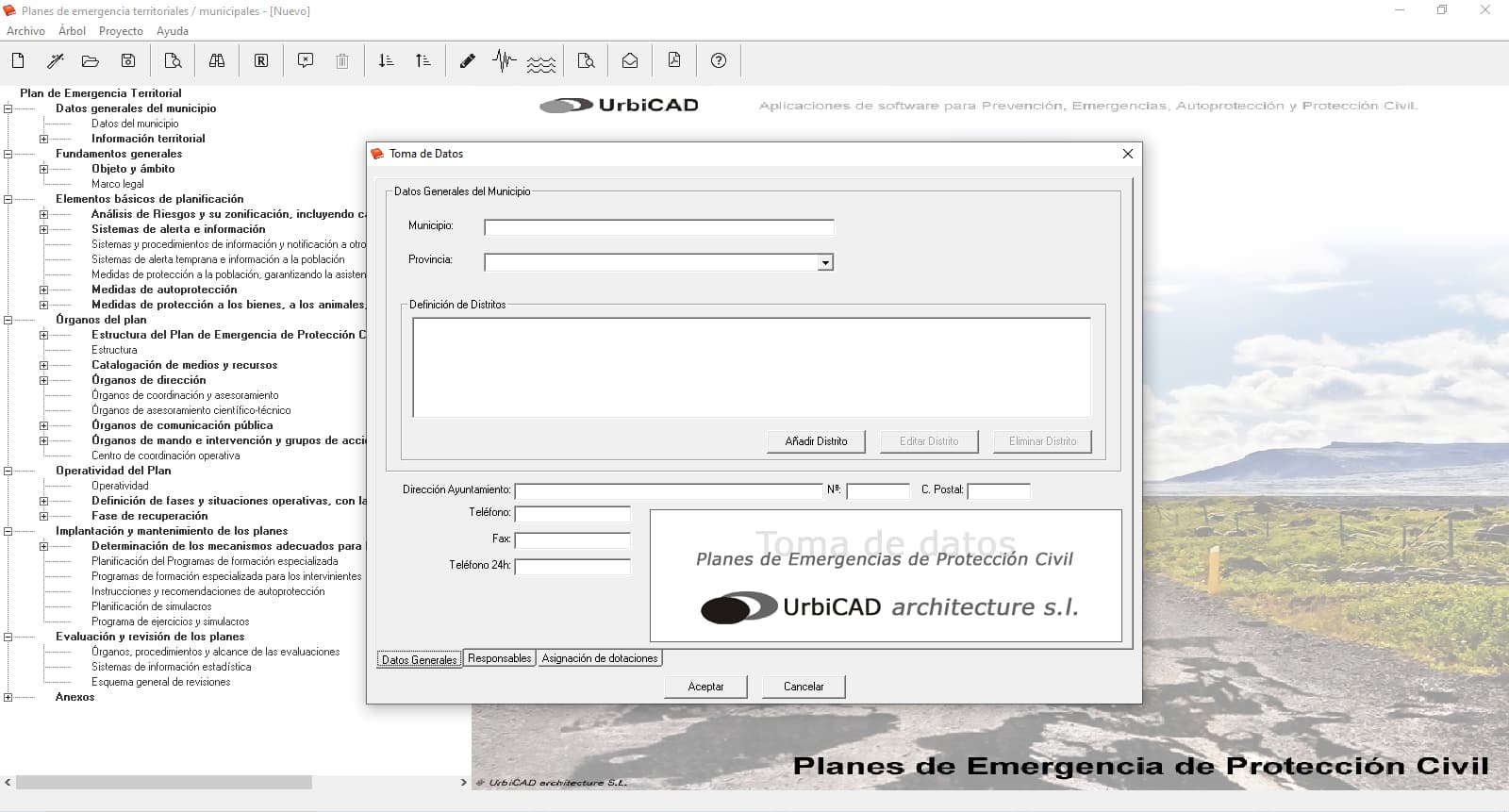Expand the Sistemas de alerta e información node
This screenshot has height=812, width=1509.
pyautogui.click(x=43, y=229)
